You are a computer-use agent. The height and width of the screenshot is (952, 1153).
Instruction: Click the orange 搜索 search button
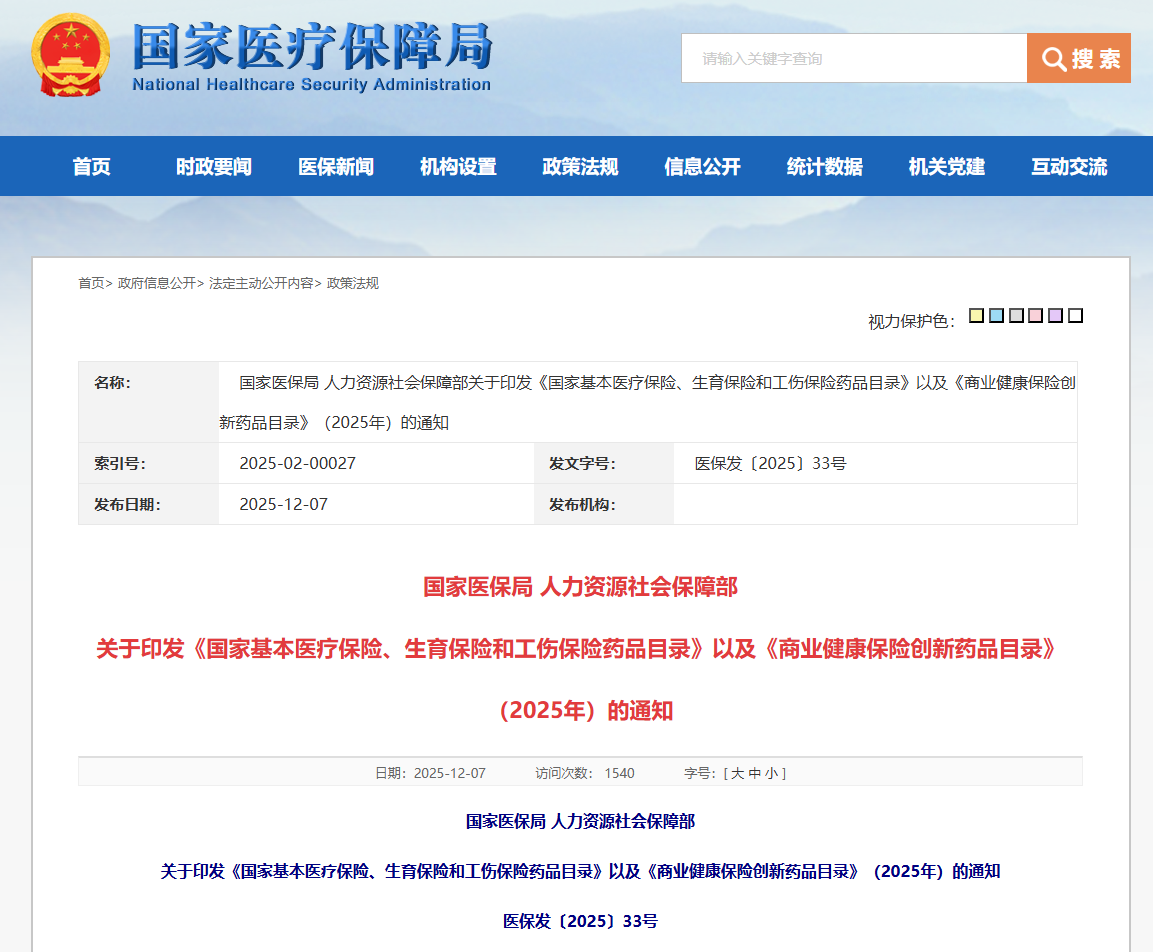tap(1078, 58)
